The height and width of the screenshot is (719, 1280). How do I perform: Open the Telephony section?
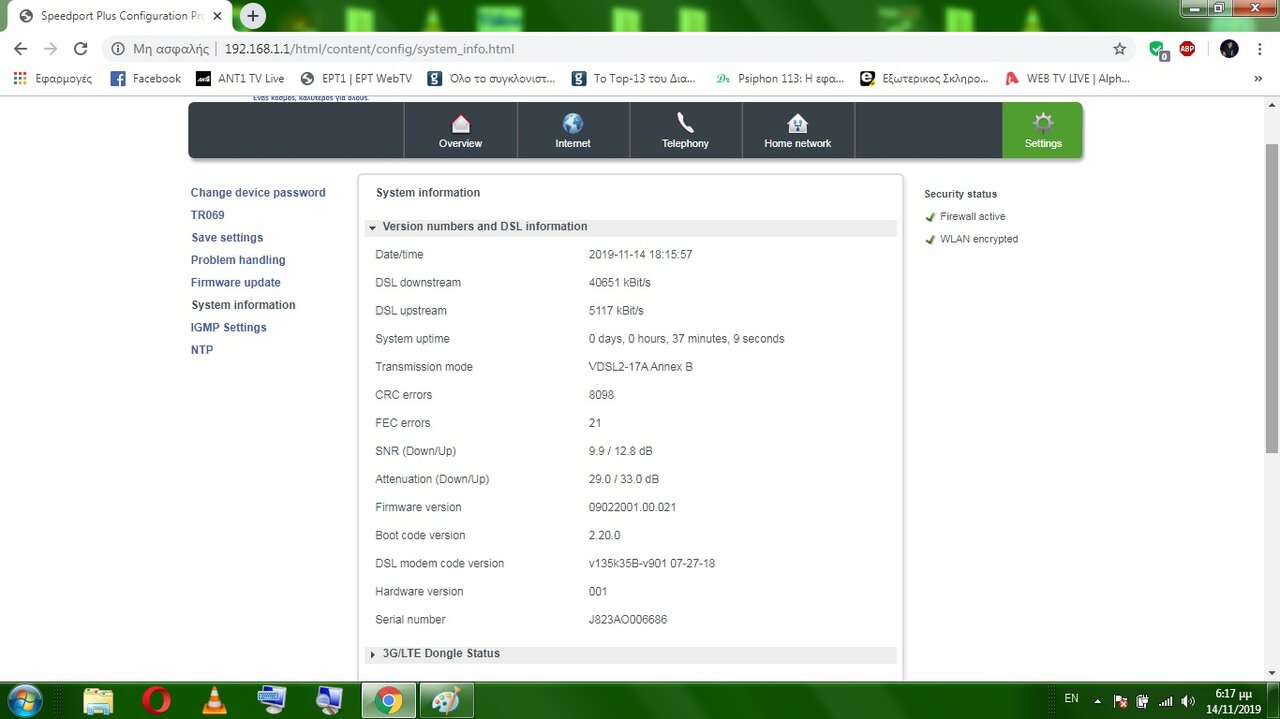[685, 130]
